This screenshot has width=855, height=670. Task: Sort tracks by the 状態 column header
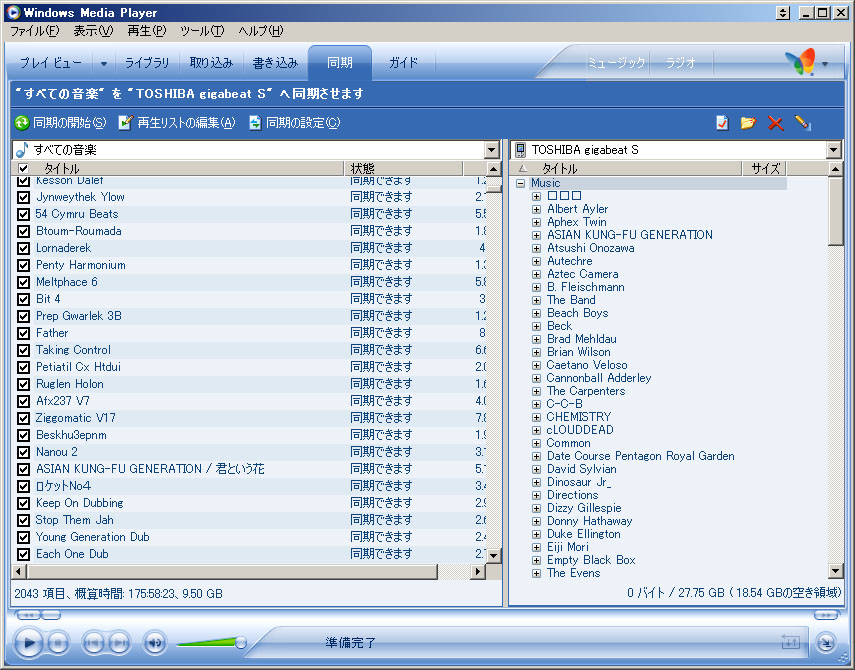point(403,168)
